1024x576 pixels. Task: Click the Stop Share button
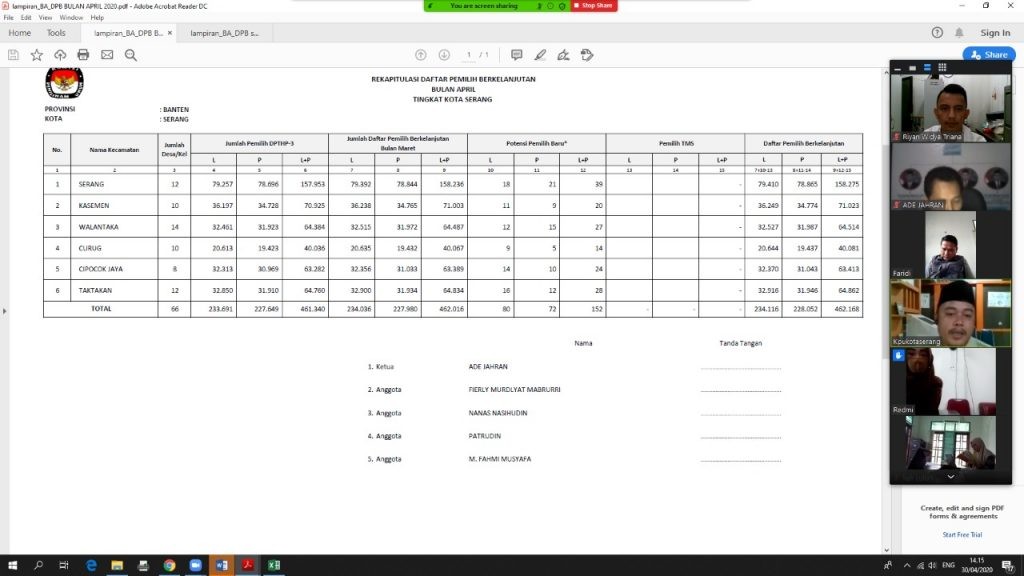[593, 6]
